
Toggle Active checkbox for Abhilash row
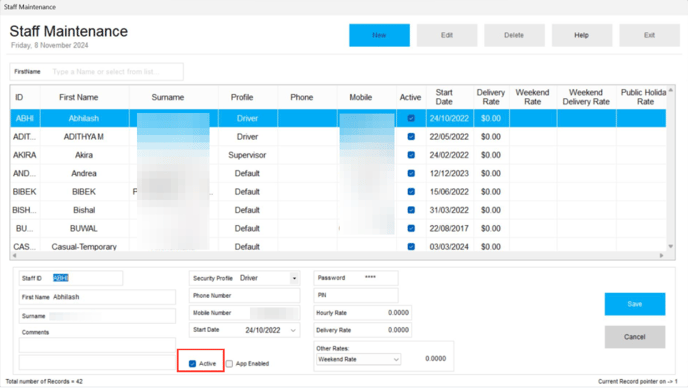[x=411, y=118]
